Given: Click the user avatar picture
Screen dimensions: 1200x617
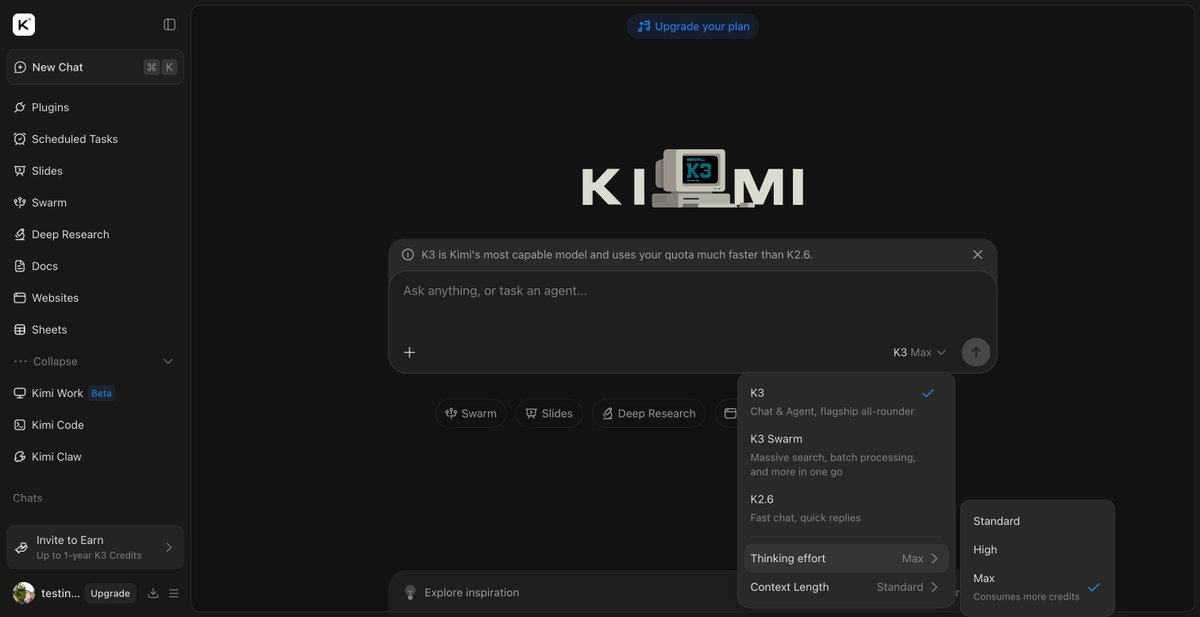Looking at the screenshot, I should point(24,593).
